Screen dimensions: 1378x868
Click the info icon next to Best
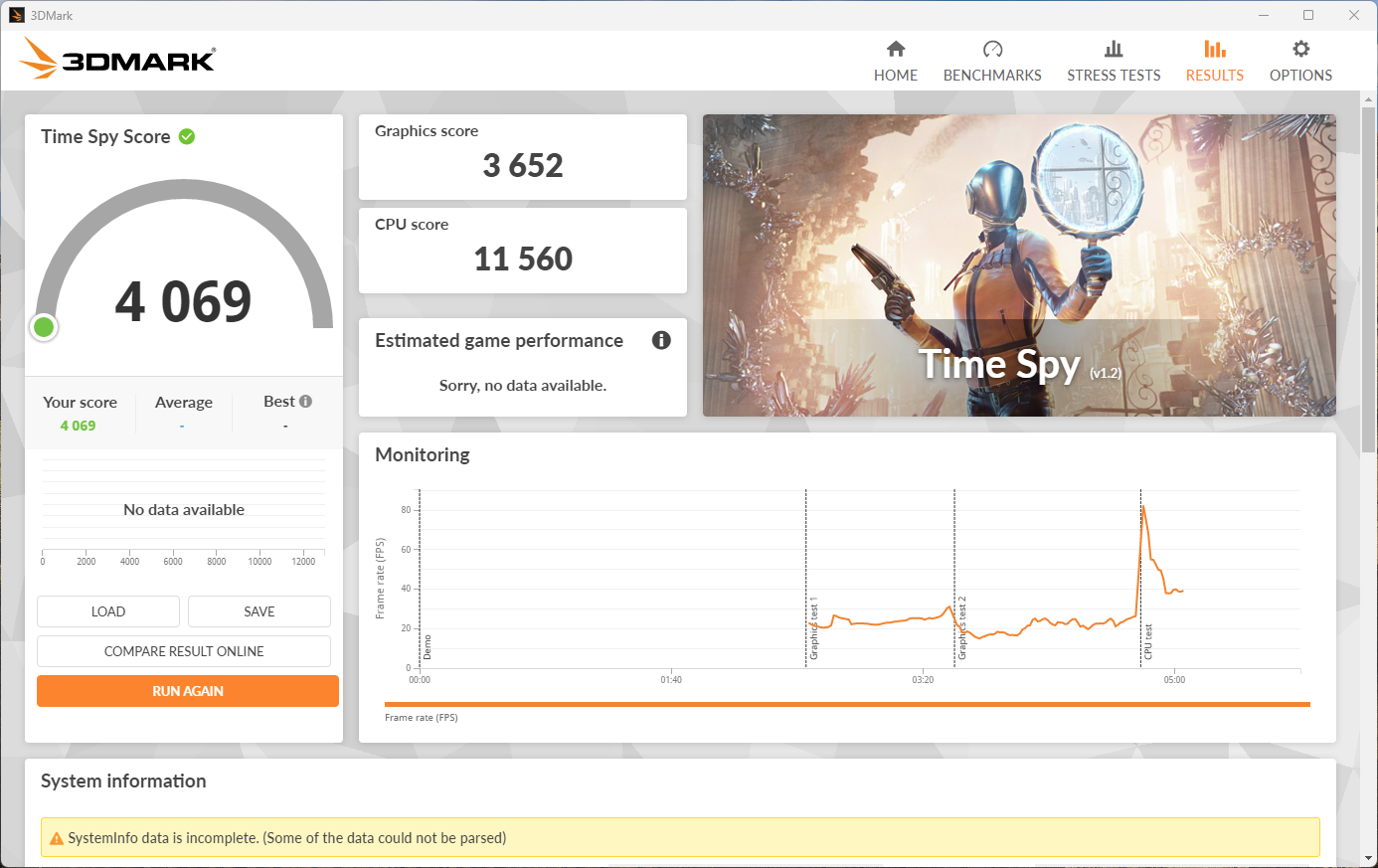(306, 402)
